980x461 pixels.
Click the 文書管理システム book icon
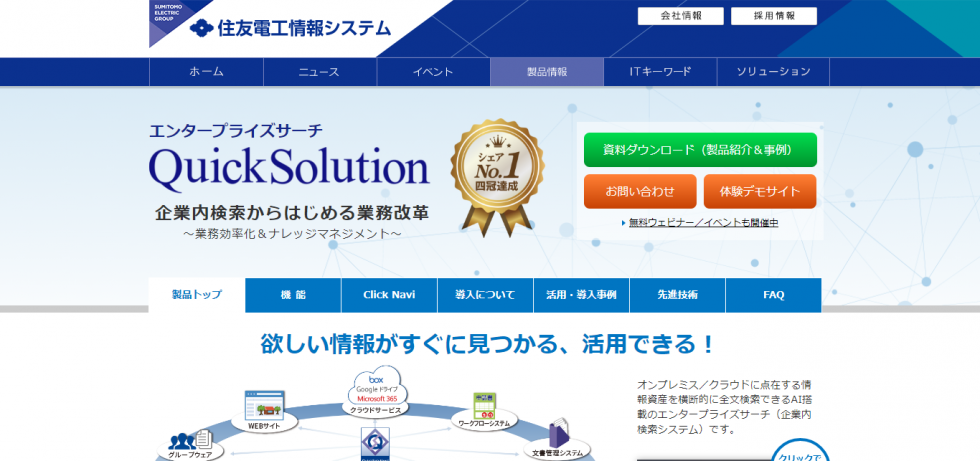560,435
